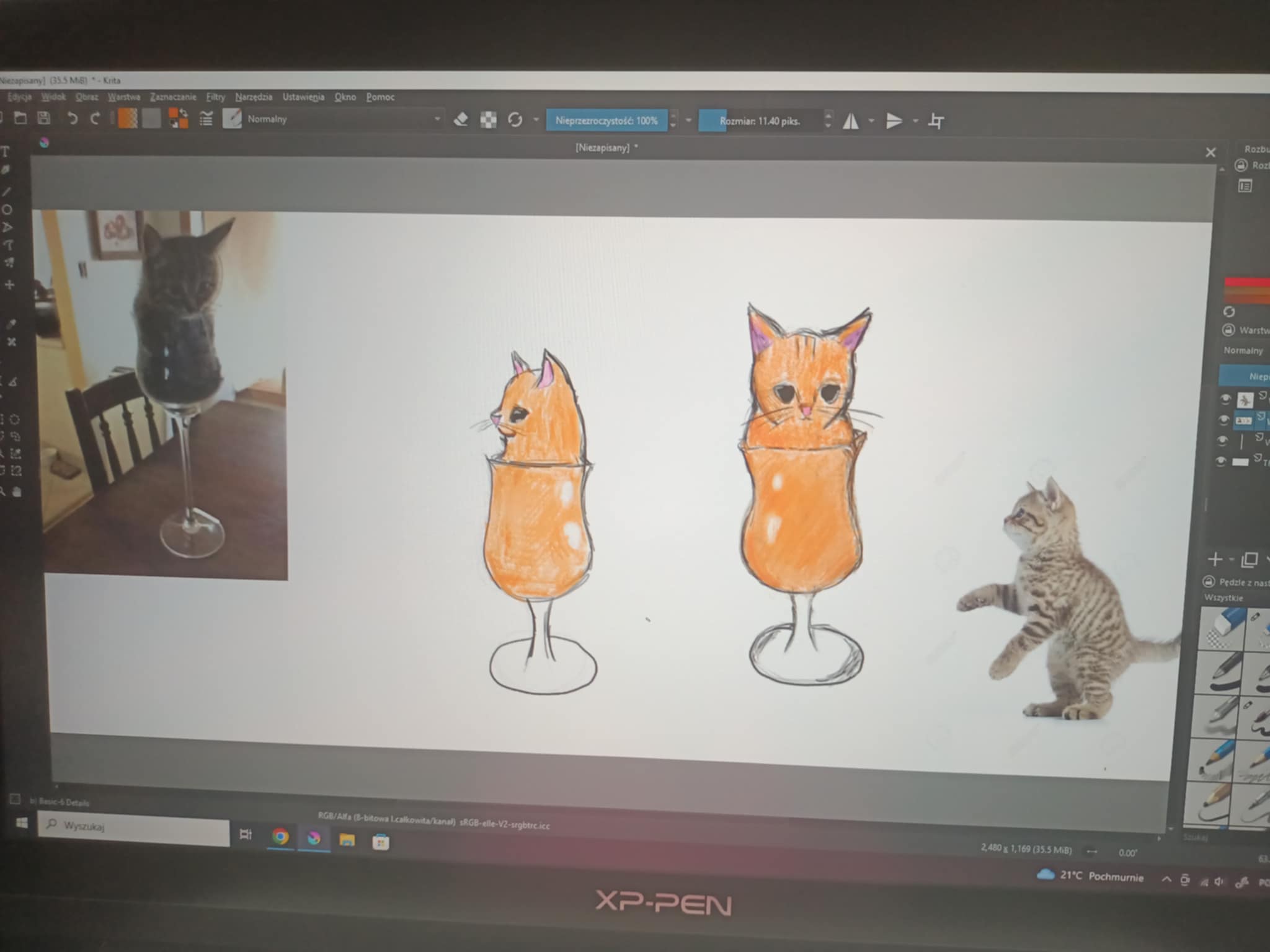Toggle visibility of the top layer
Screen dimensions: 1270x952
click(1225, 399)
